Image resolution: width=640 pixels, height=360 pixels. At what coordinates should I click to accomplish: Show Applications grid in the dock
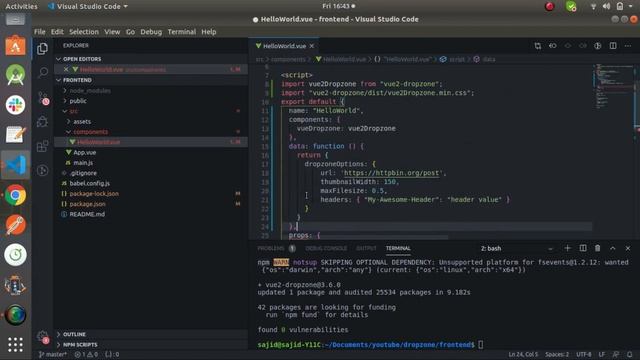tap(15, 345)
